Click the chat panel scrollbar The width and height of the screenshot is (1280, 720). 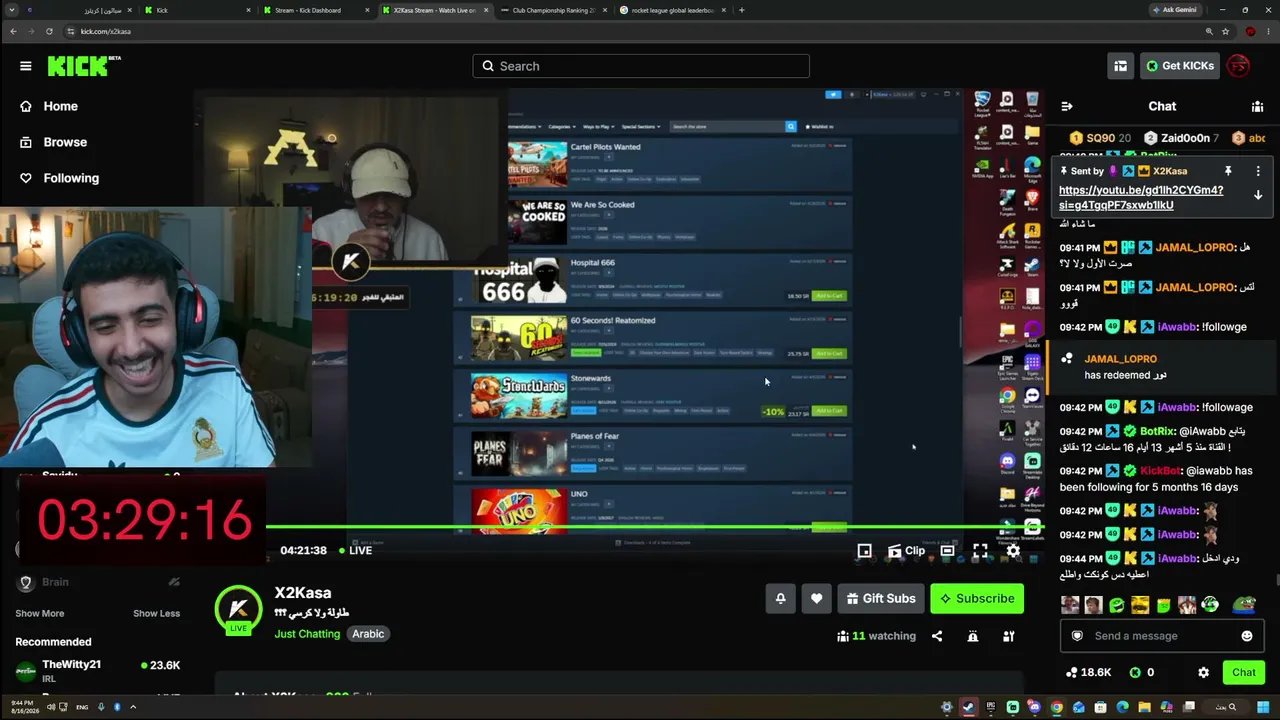point(1277,580)
